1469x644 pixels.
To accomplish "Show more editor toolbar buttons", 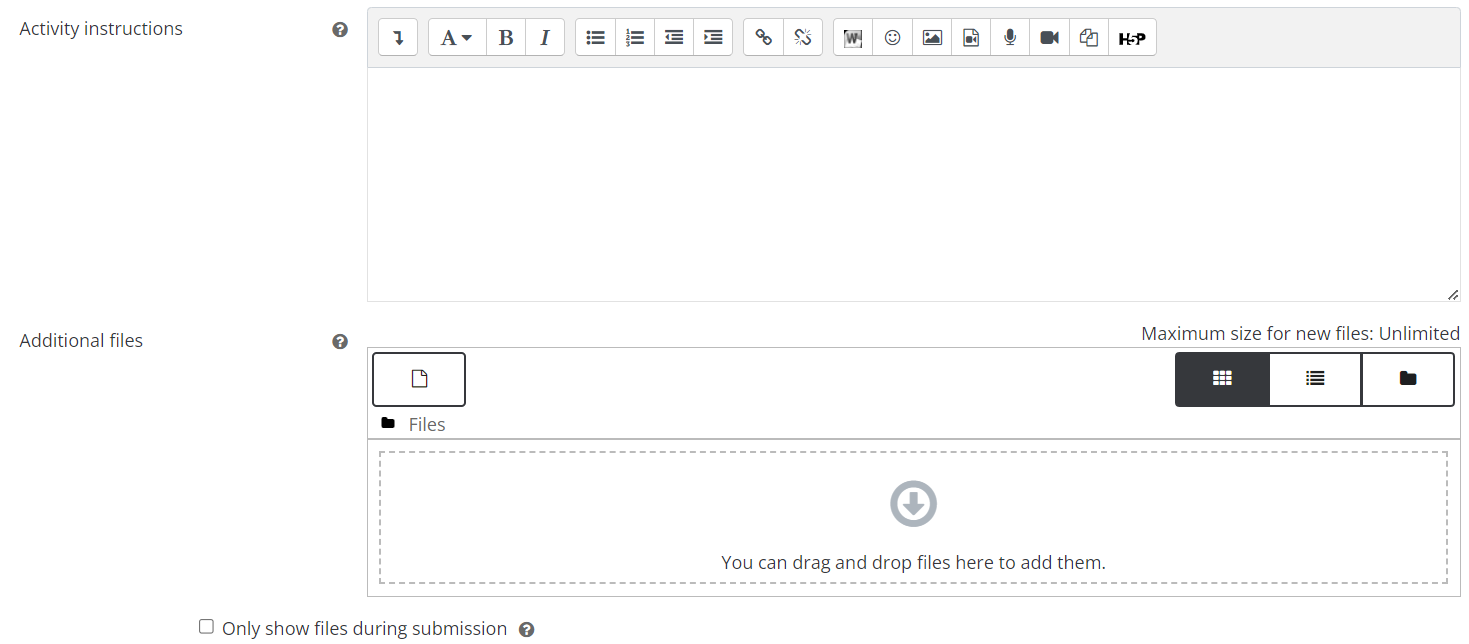I will (398, 38).
